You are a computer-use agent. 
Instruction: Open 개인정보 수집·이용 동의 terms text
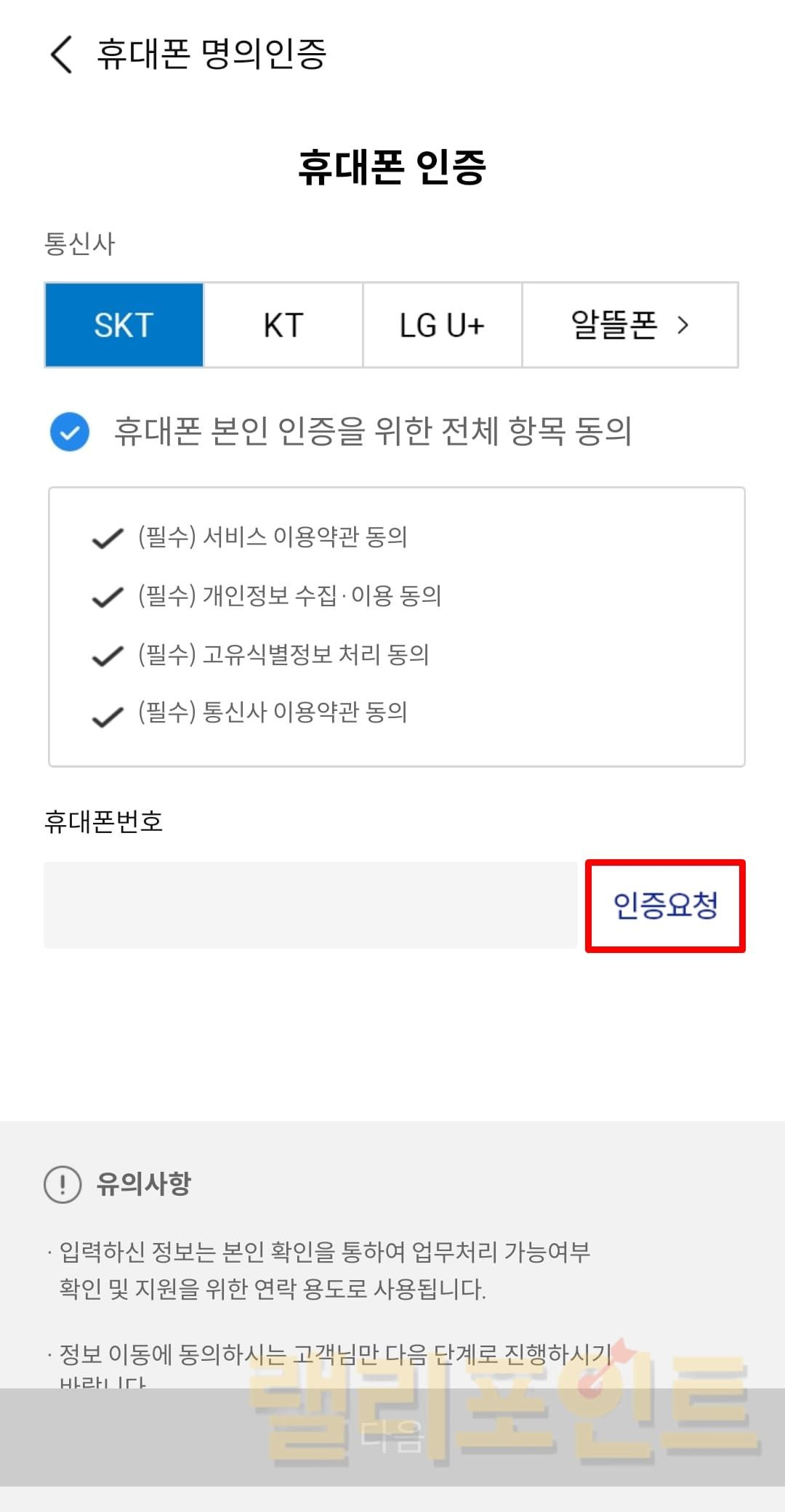coord(289,596)
